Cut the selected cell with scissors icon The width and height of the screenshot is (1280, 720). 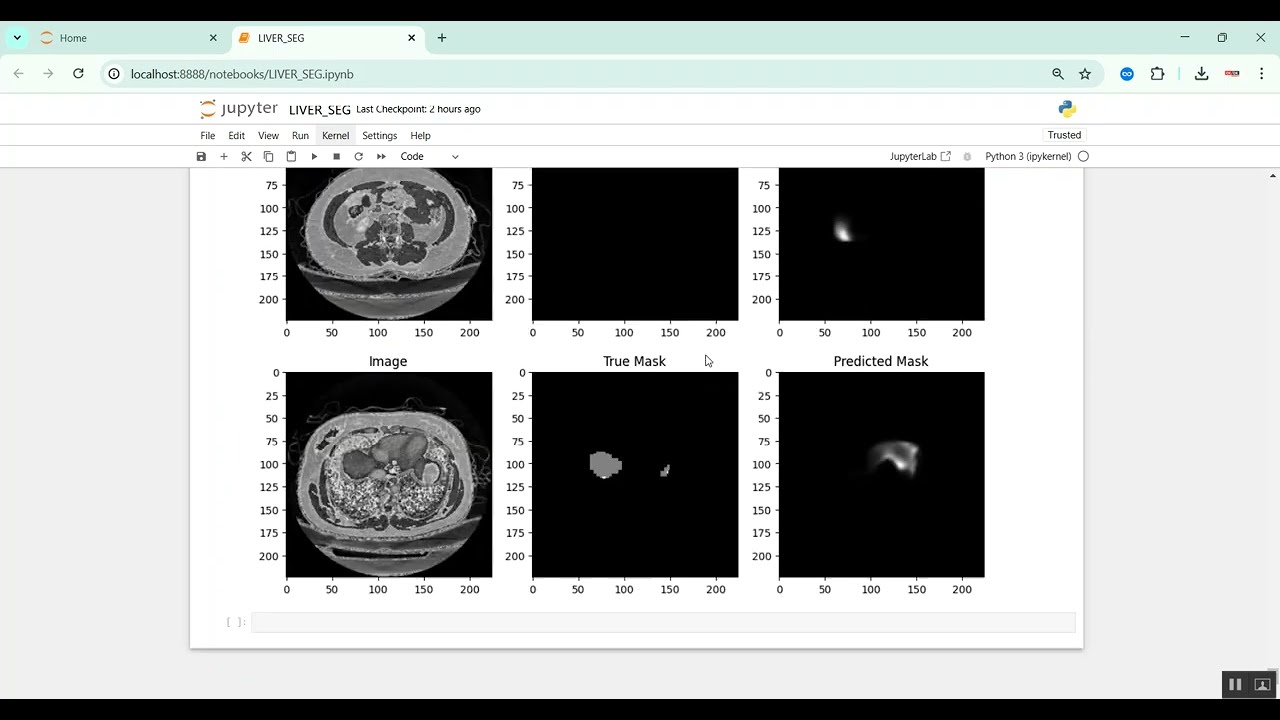(246, 156)
